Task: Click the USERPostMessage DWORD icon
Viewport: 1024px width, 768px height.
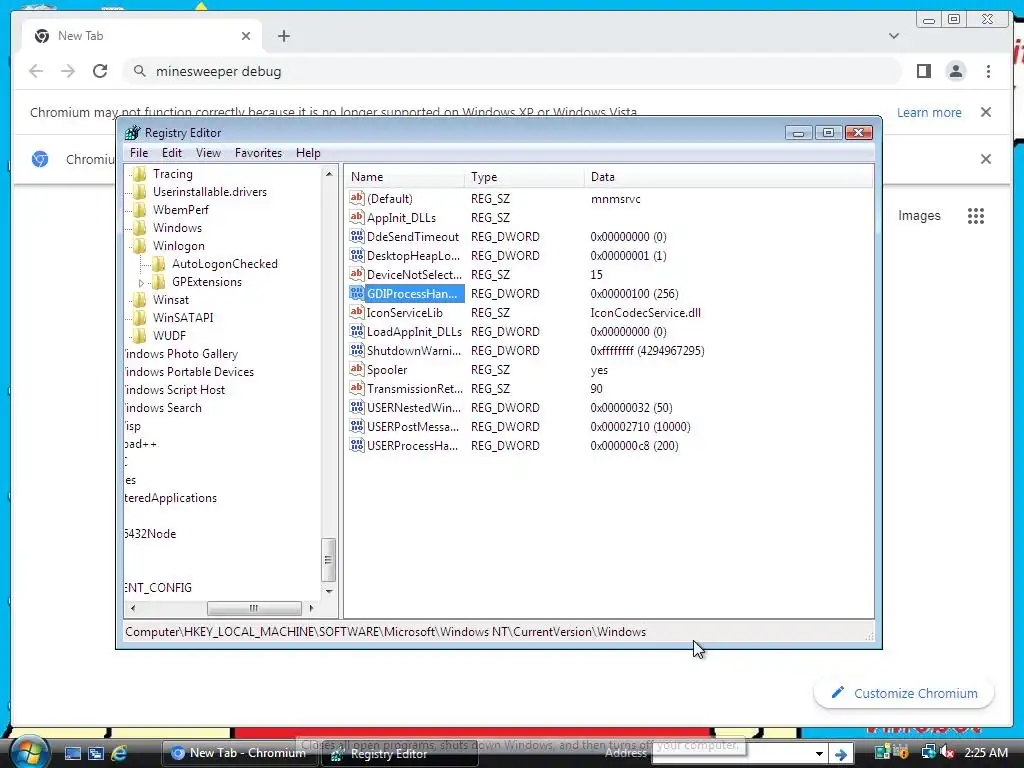Action: coord(357,426)
